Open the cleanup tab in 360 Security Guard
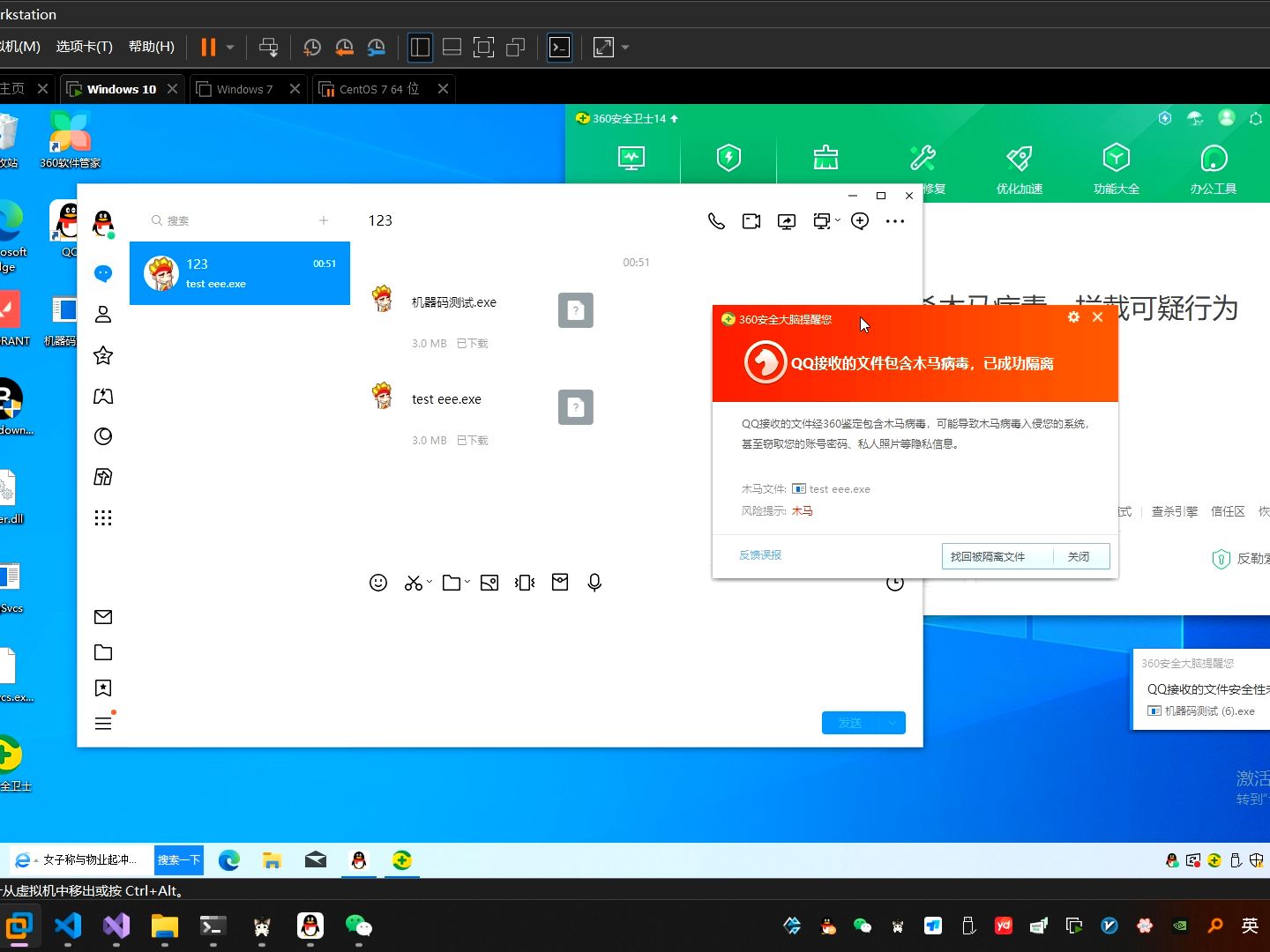 (825, 158)
